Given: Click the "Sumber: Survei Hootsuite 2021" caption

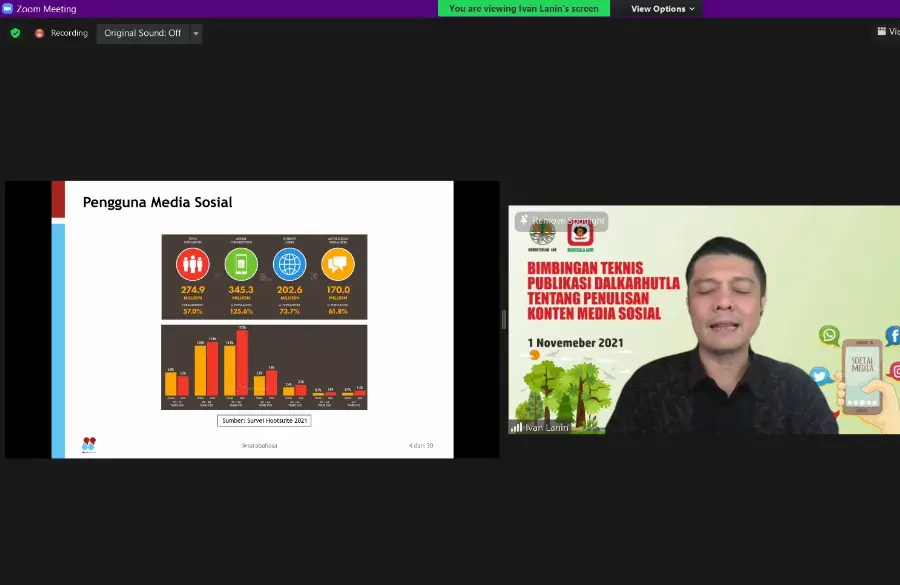Looking at the screenshot, I should 264,421.
